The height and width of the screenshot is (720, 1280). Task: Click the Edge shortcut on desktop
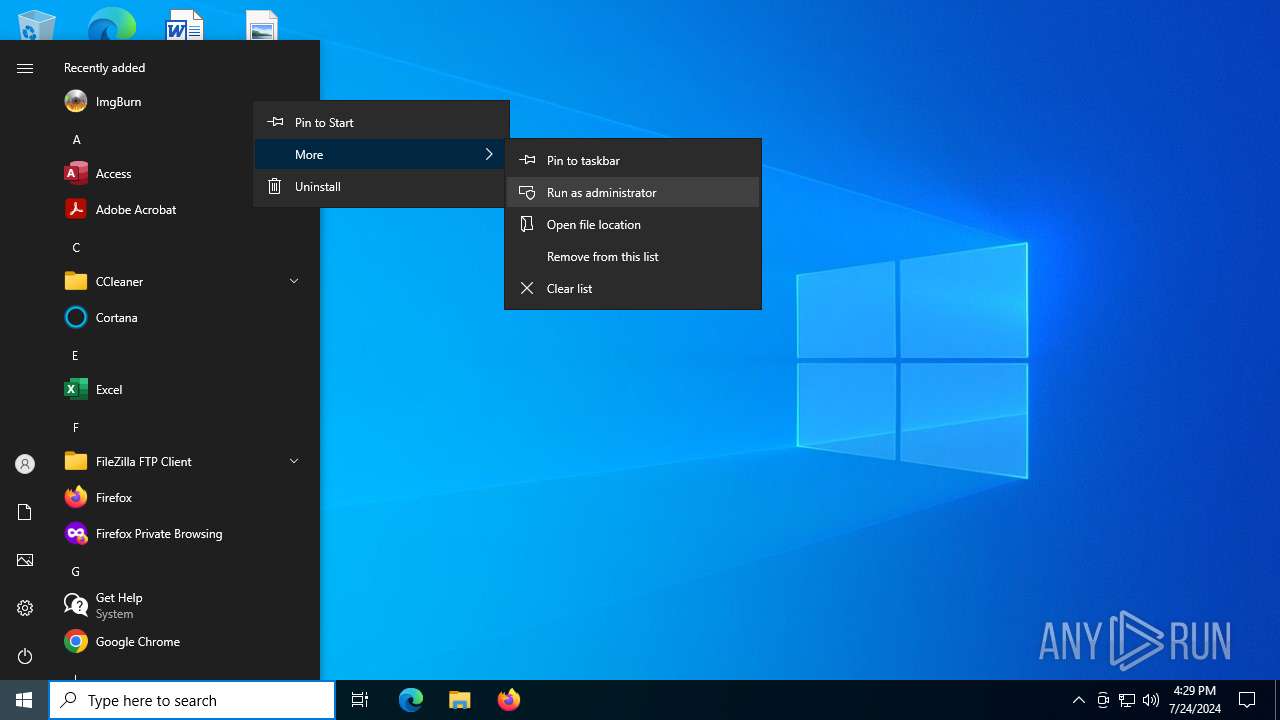111,24
